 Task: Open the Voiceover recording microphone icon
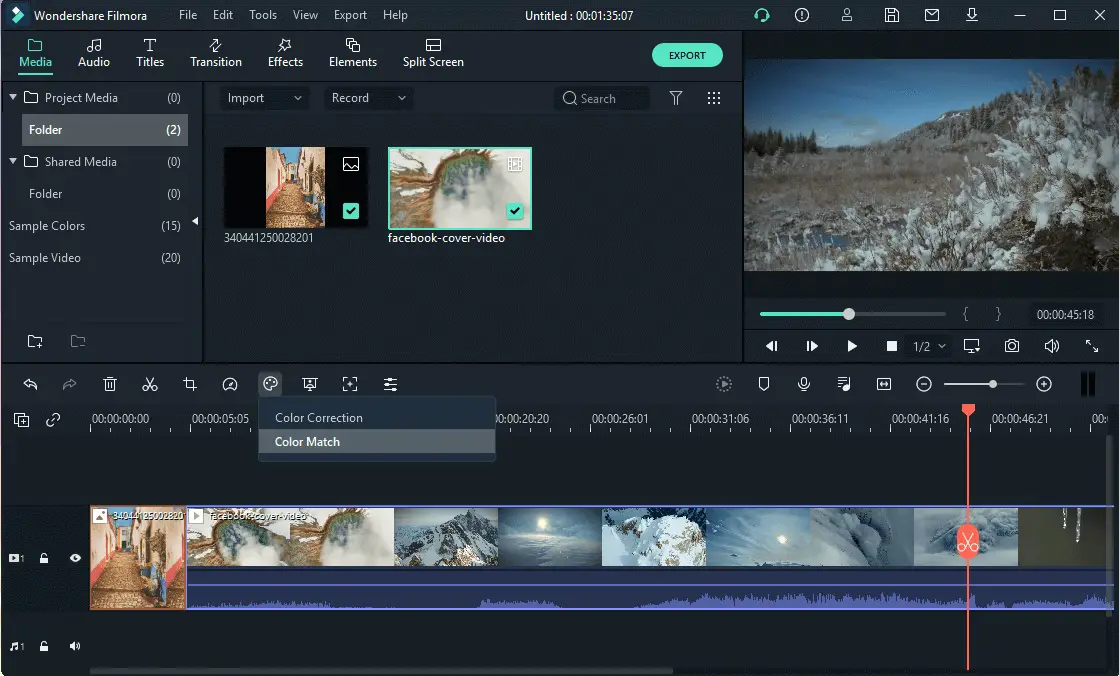pos(803,384)
